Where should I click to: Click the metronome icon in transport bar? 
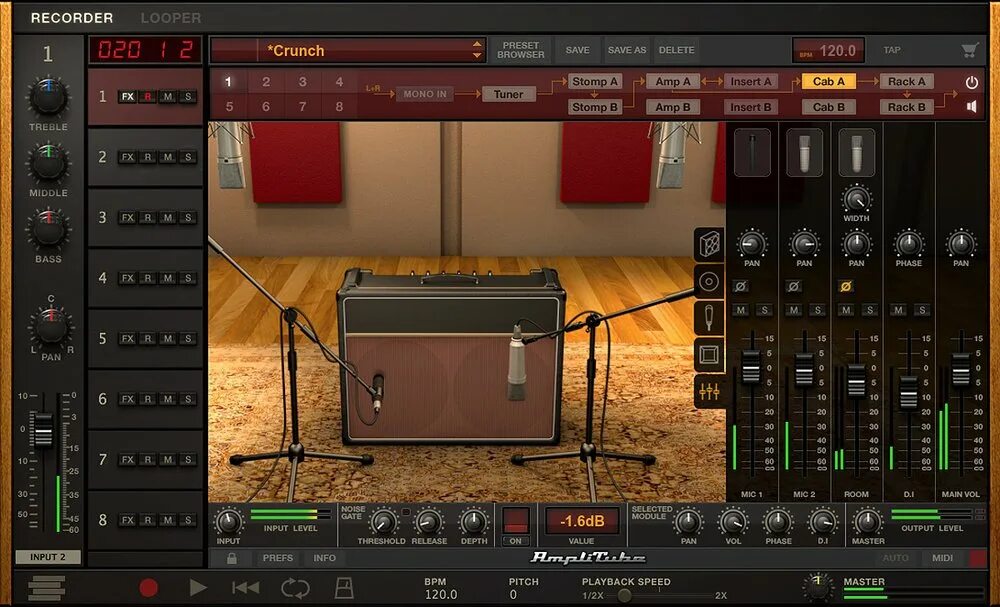point(343,588)
